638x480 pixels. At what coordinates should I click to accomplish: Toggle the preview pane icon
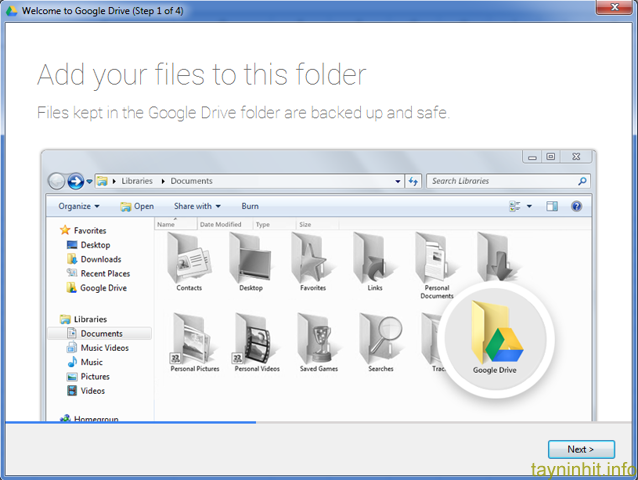(x=551, y=206)
